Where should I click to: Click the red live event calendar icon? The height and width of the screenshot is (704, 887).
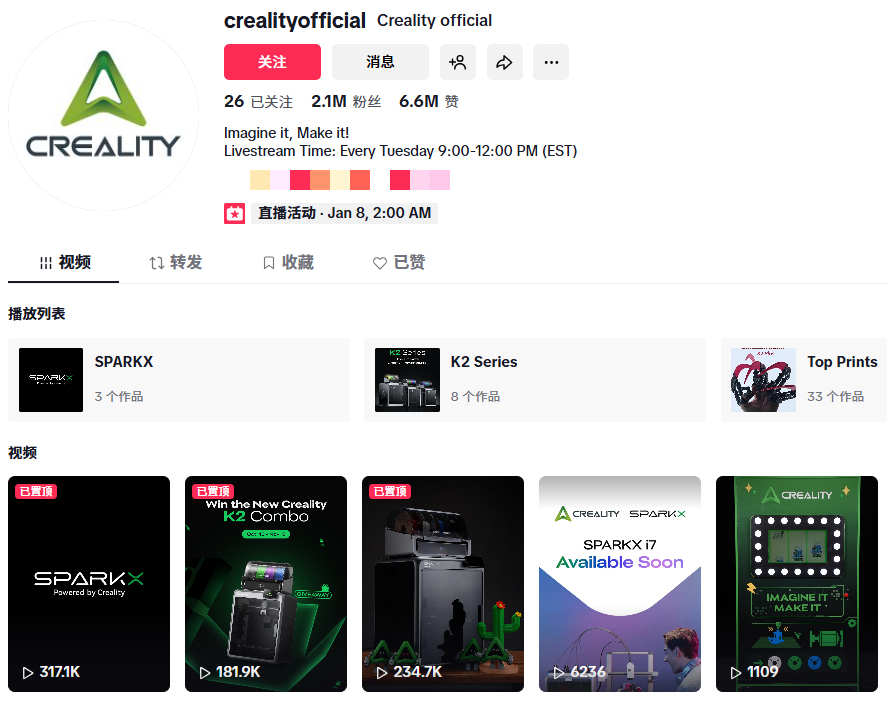234,214
